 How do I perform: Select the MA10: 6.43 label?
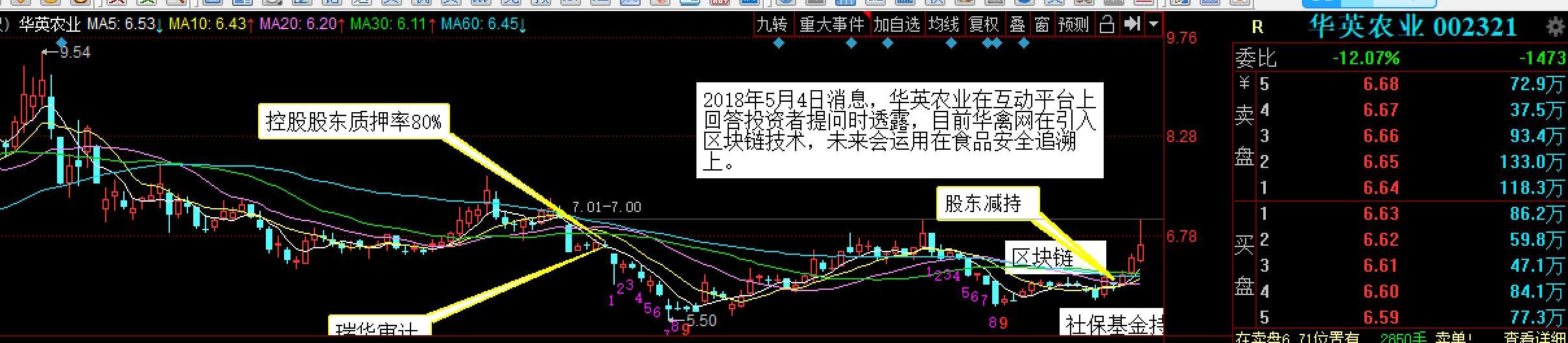[211, 25]
